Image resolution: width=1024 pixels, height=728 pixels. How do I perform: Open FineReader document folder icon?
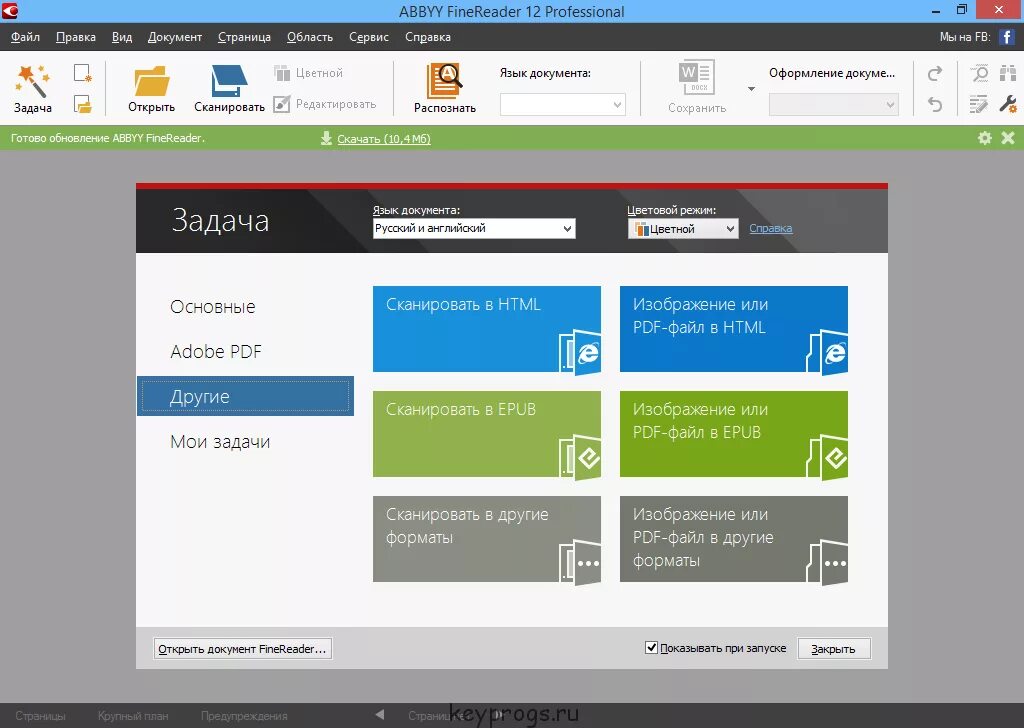(82, 104)
